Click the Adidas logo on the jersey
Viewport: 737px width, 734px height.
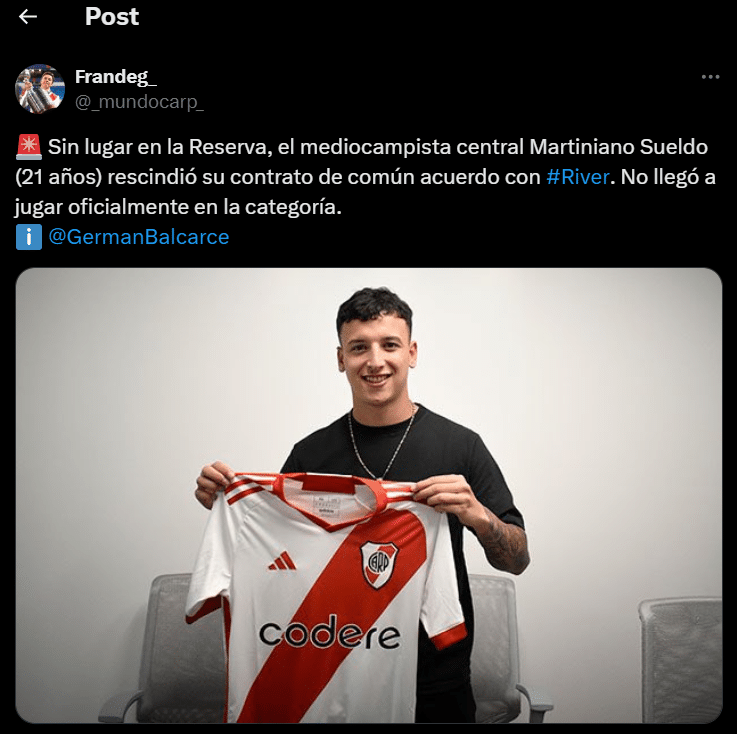[282, 561]
